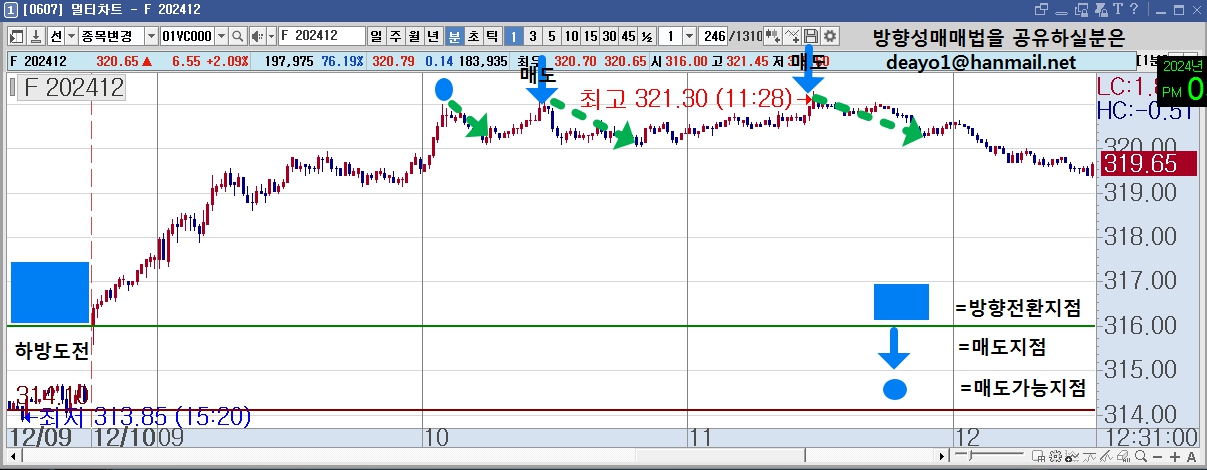Click the A auto-scale icon at bottom

tap(1191, 457)
